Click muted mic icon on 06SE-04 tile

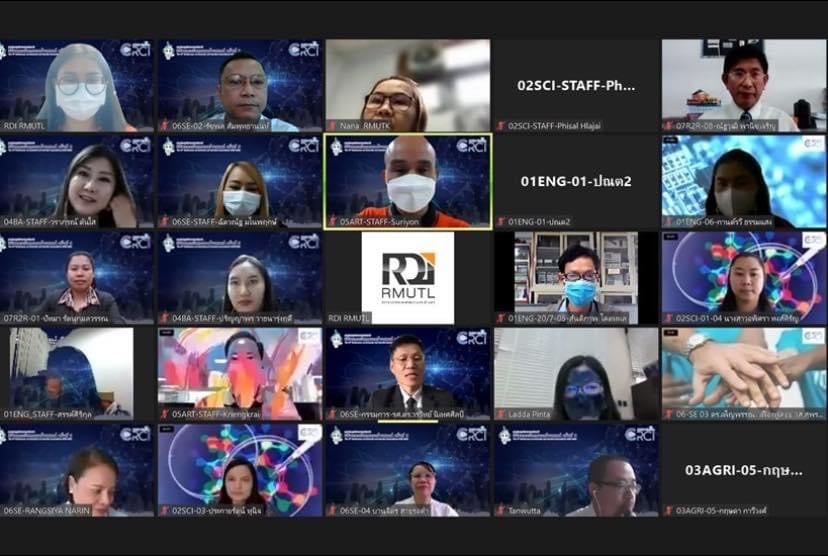pyautogui.click(x=332, y=510)
